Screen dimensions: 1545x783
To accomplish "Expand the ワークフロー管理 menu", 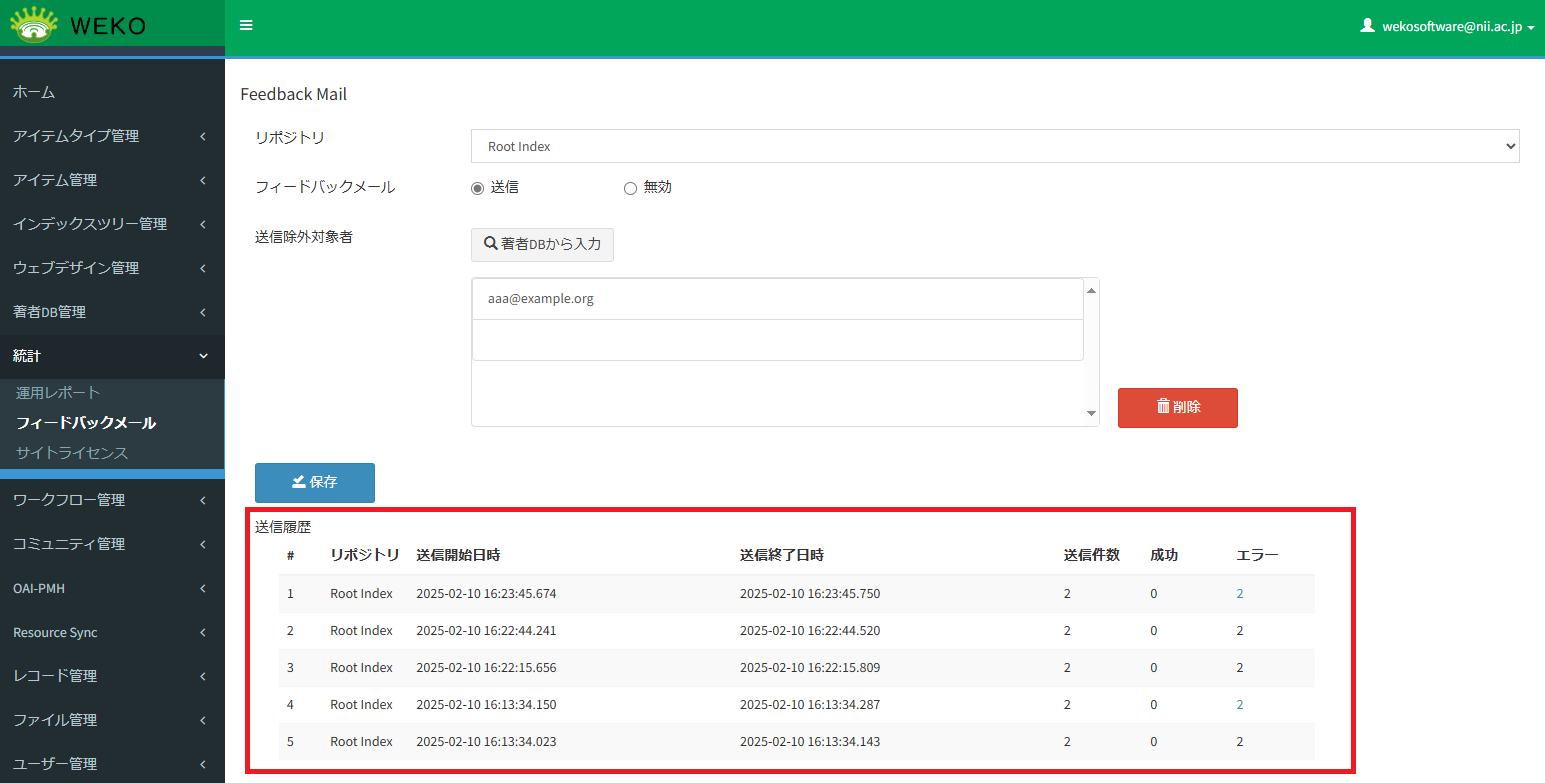I will (x=112, y=500).
